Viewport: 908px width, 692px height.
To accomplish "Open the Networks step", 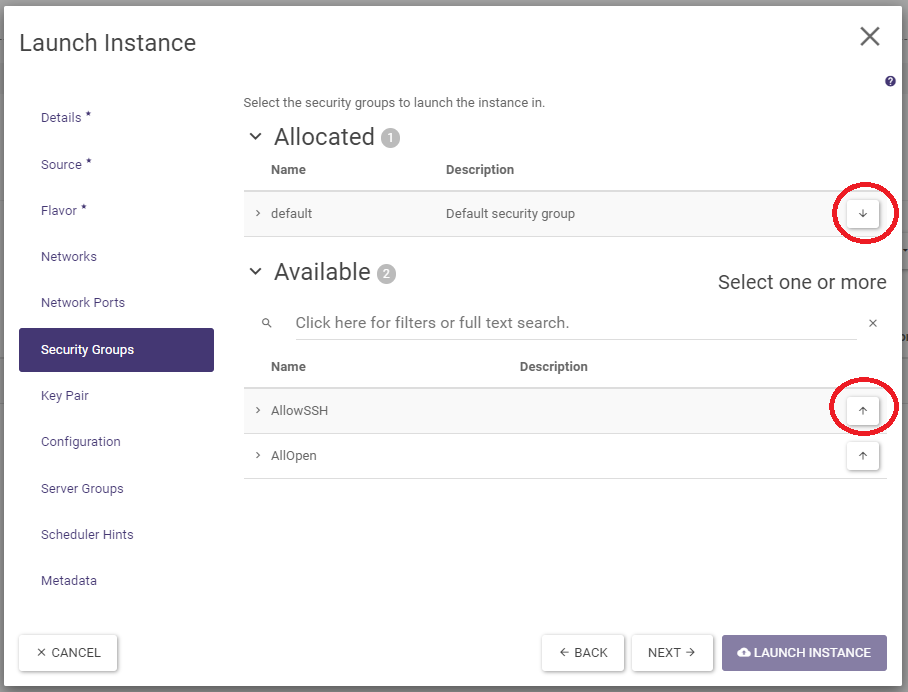I will tap(69, 257).
